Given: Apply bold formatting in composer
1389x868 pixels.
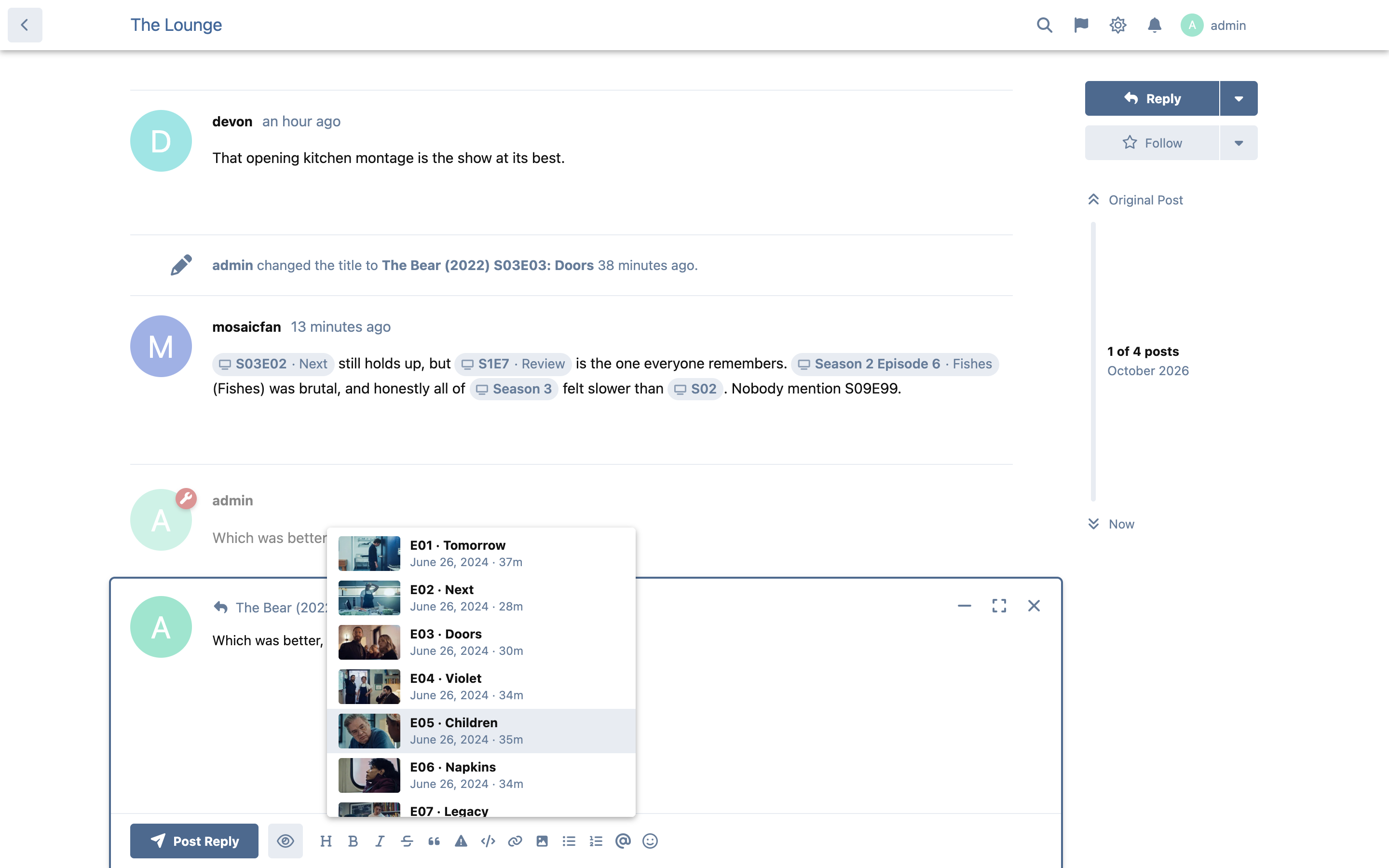Looking at the screenshot, I should click(x=353, y=841).
